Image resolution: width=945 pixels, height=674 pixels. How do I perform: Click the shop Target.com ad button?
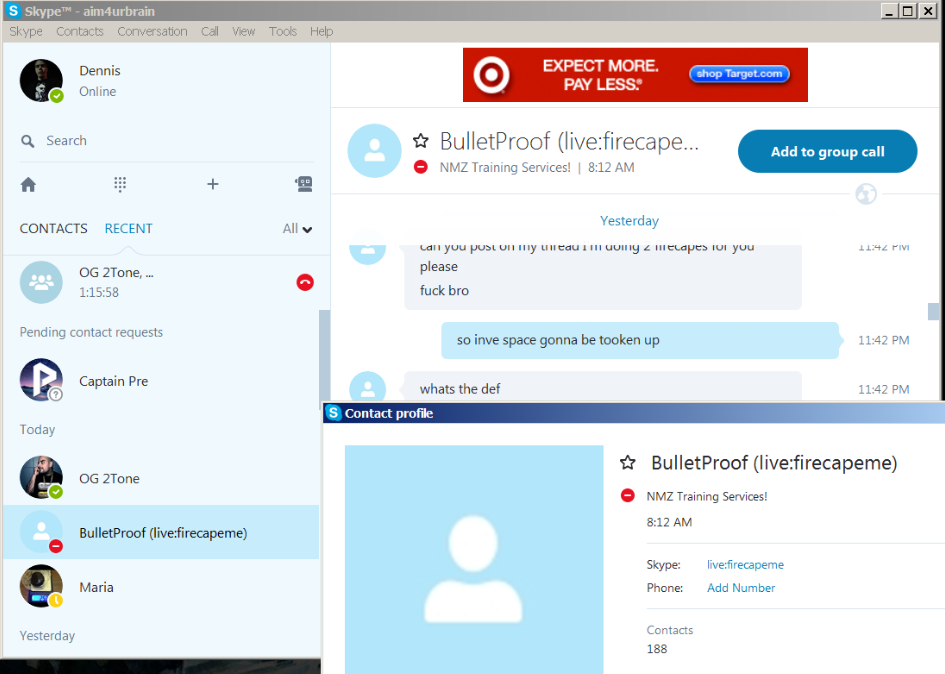coord(739,74)
